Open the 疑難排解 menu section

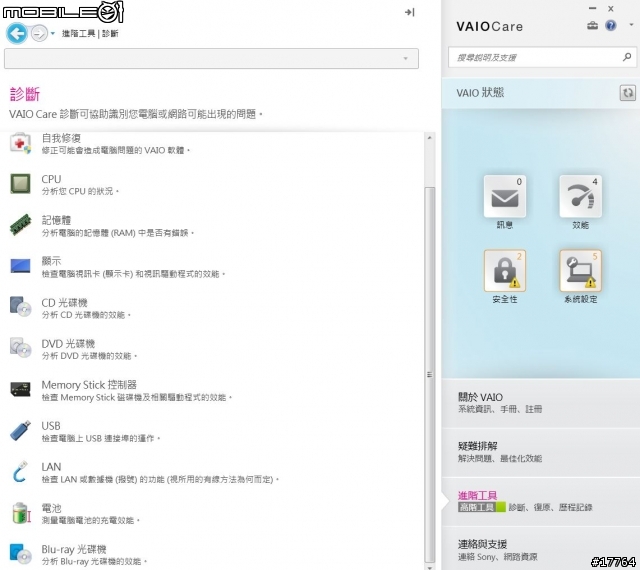tap(541, 452)
